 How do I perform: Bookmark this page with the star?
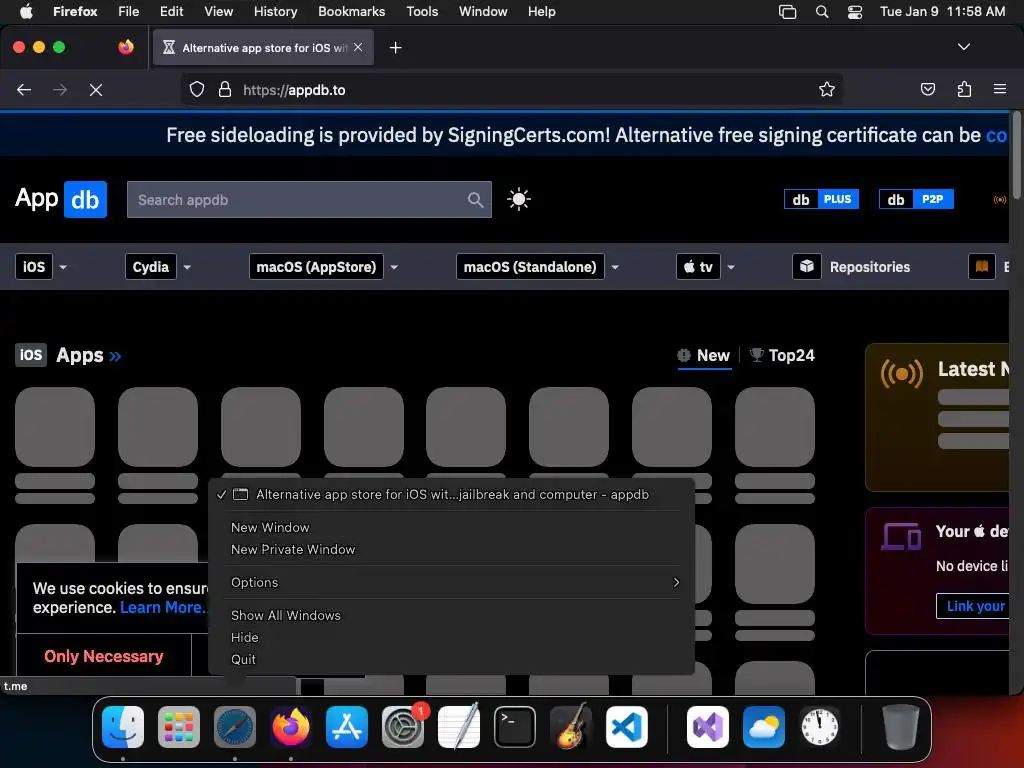[x=827, y=89]
